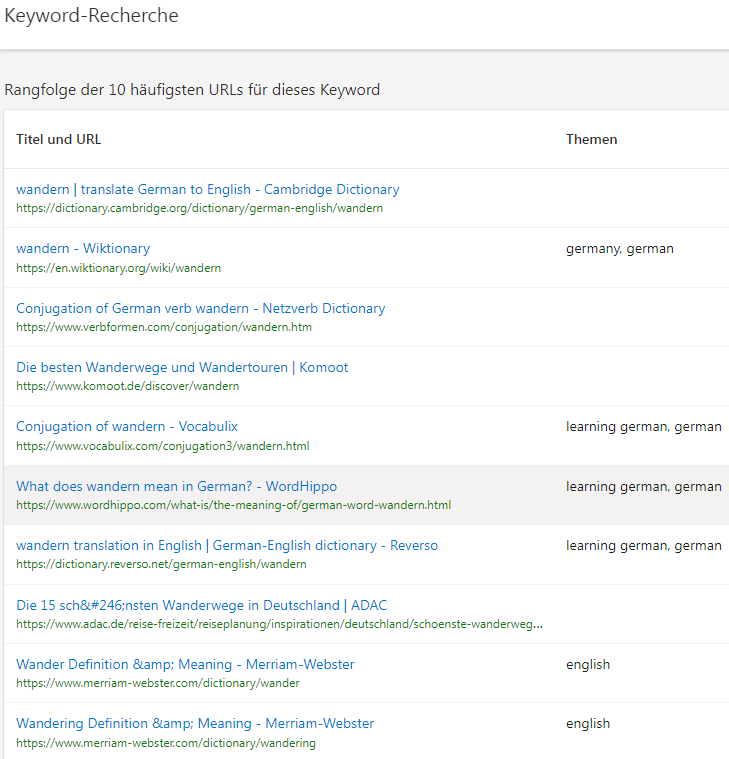
Task: Open Wandering Definition Merriam-Webster link
Action: (195, 723)
